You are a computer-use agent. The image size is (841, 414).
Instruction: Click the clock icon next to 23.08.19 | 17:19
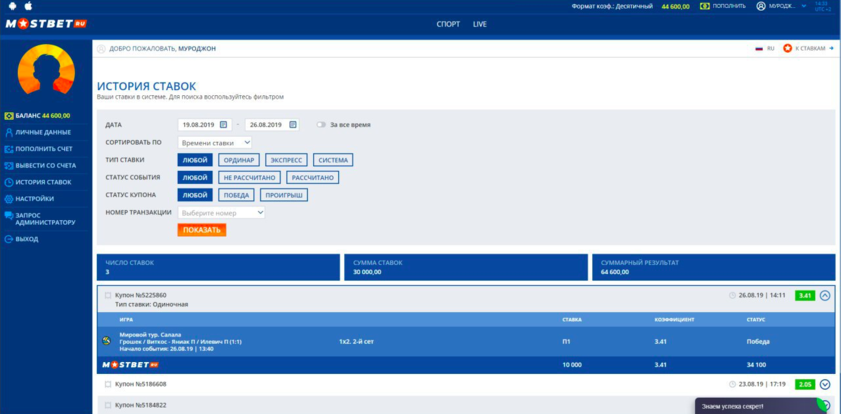click(733, 384)
